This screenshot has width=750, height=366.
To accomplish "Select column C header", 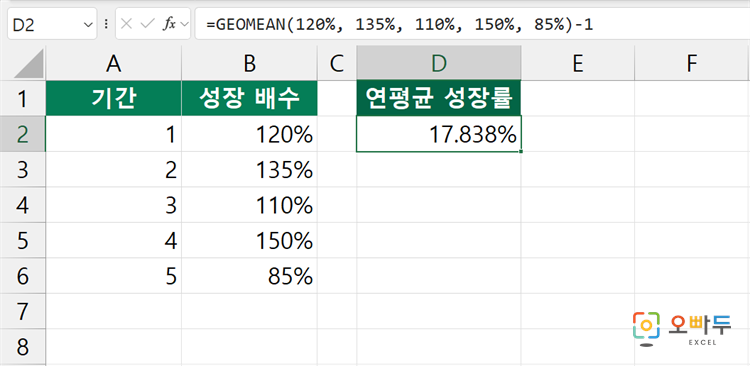I will click(337, 64).
